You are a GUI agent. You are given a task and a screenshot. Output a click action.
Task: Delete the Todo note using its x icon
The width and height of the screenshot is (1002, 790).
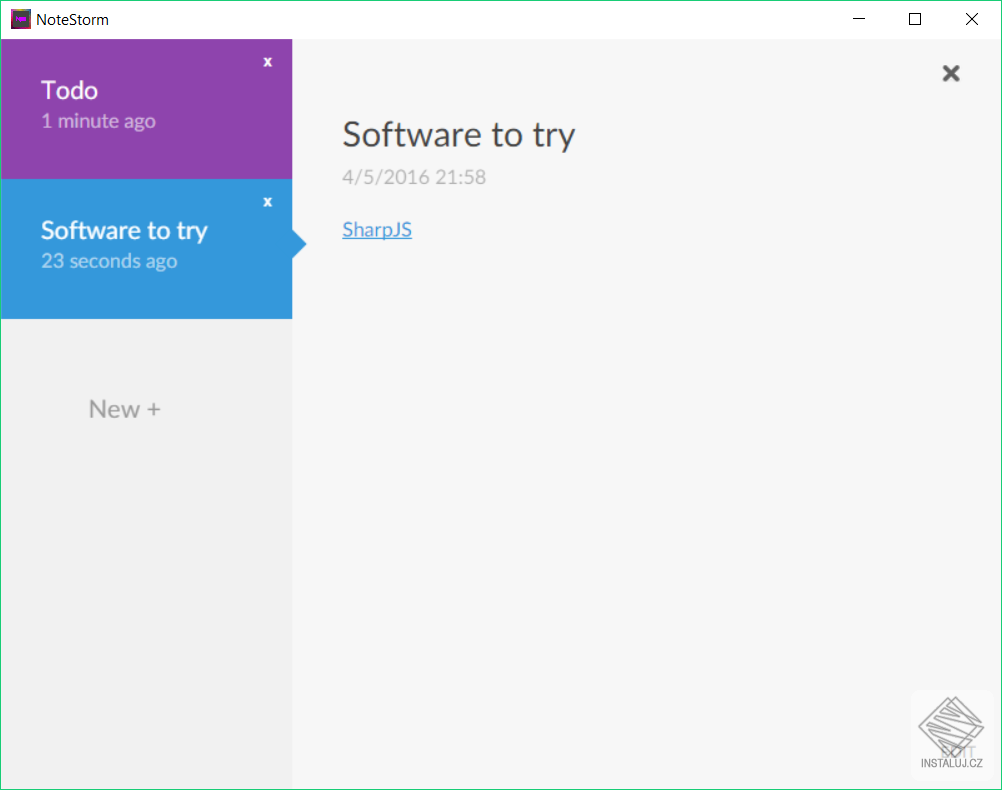[267, 61]
